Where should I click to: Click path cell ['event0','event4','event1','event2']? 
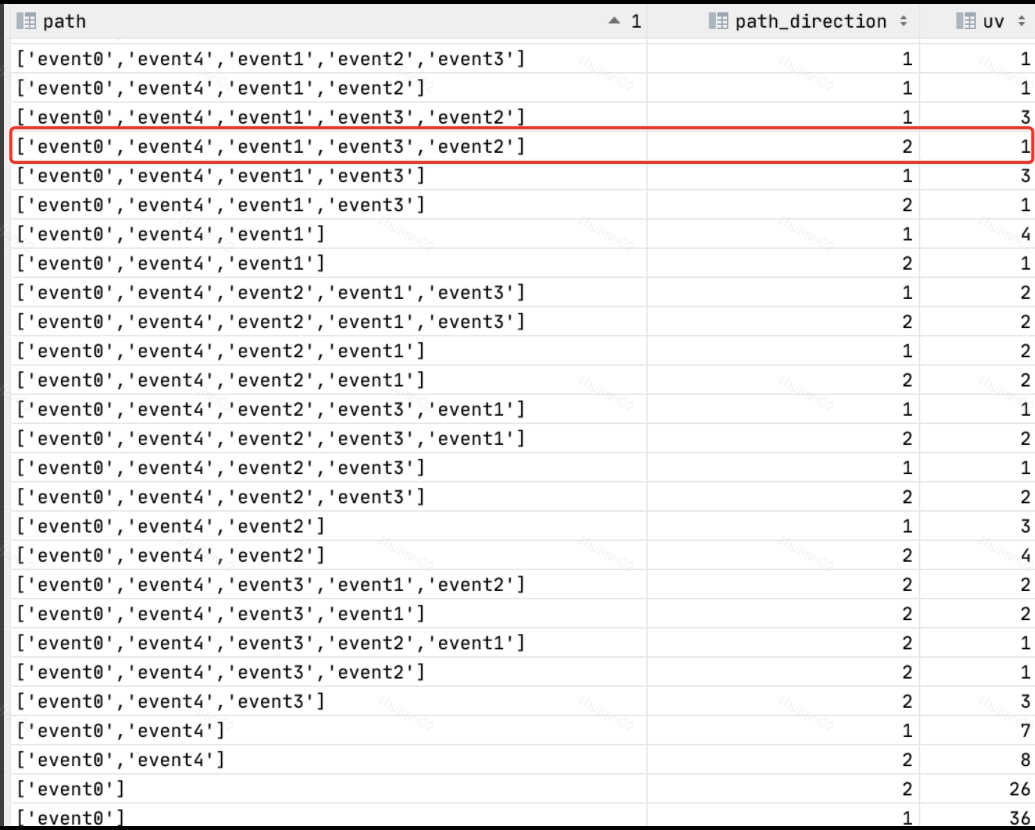pos(221,89)
